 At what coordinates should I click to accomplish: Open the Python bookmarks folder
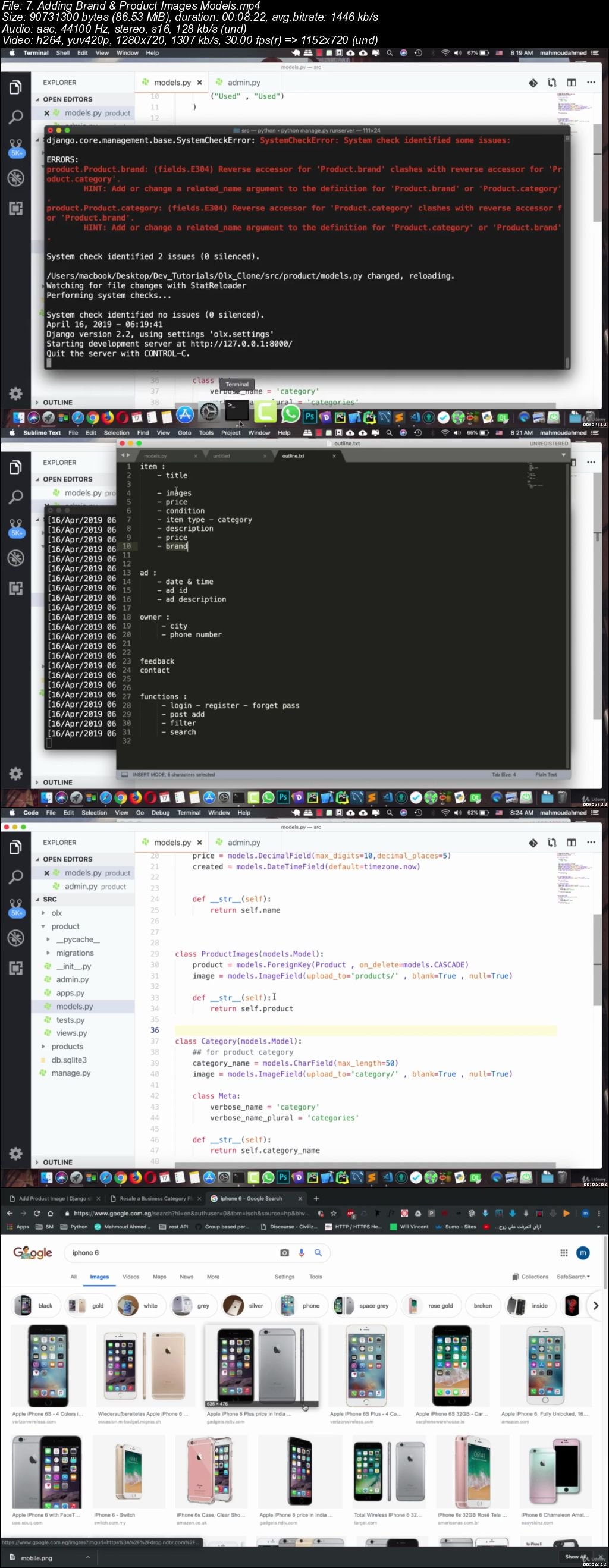coord(74,1227)
